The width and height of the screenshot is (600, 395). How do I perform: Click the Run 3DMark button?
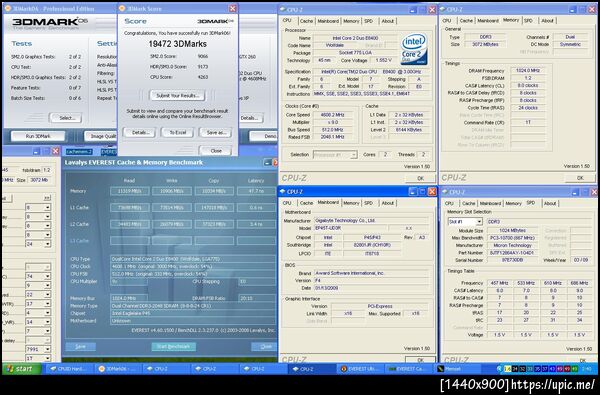click(x=38, y=136)
